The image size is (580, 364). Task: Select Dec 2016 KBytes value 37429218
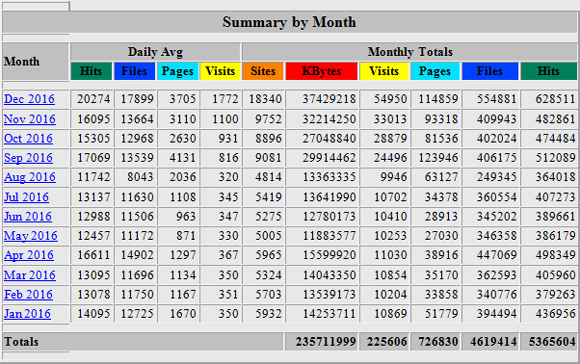click(329, 99)
